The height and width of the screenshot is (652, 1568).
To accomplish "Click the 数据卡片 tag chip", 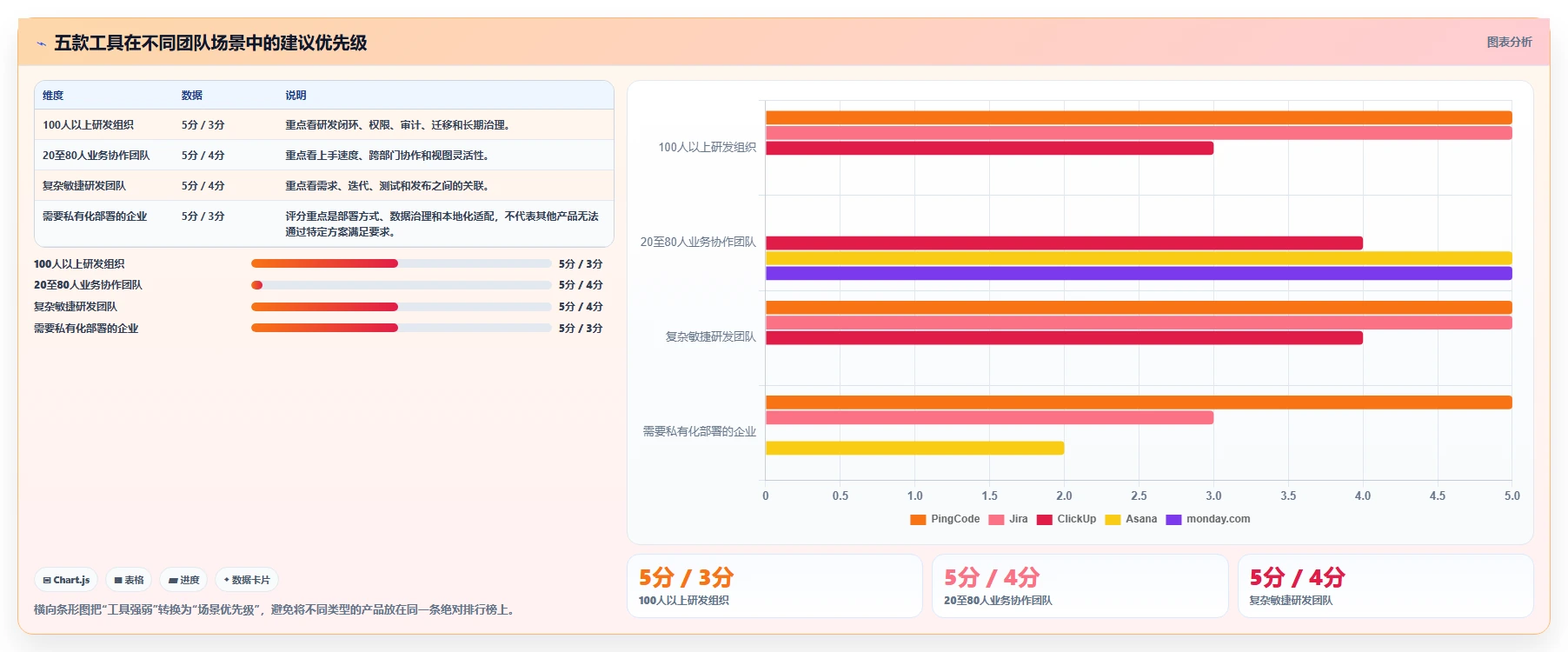I will [x=247, y=580].
